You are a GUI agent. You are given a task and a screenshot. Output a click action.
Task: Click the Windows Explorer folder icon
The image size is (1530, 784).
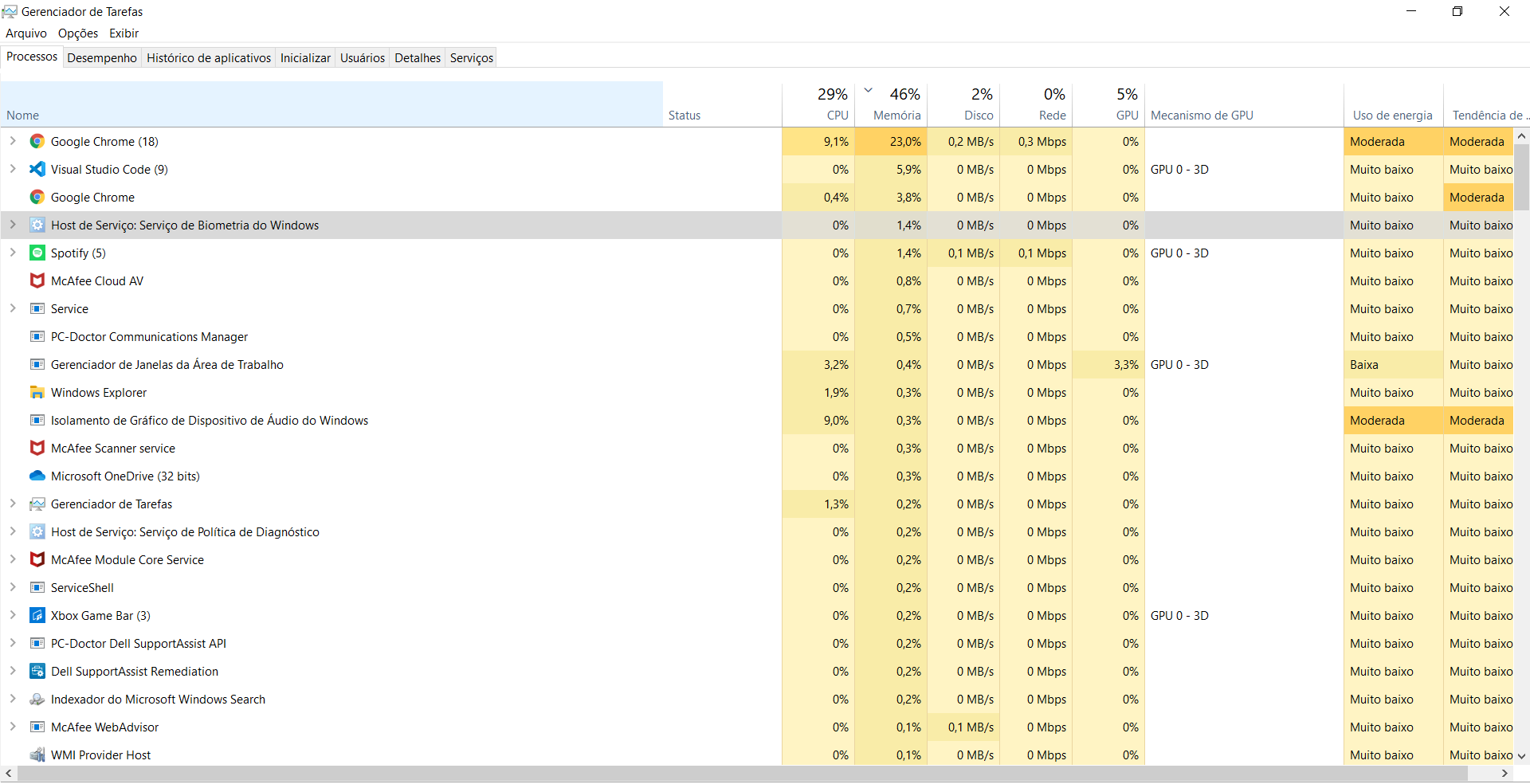[37, 392]
